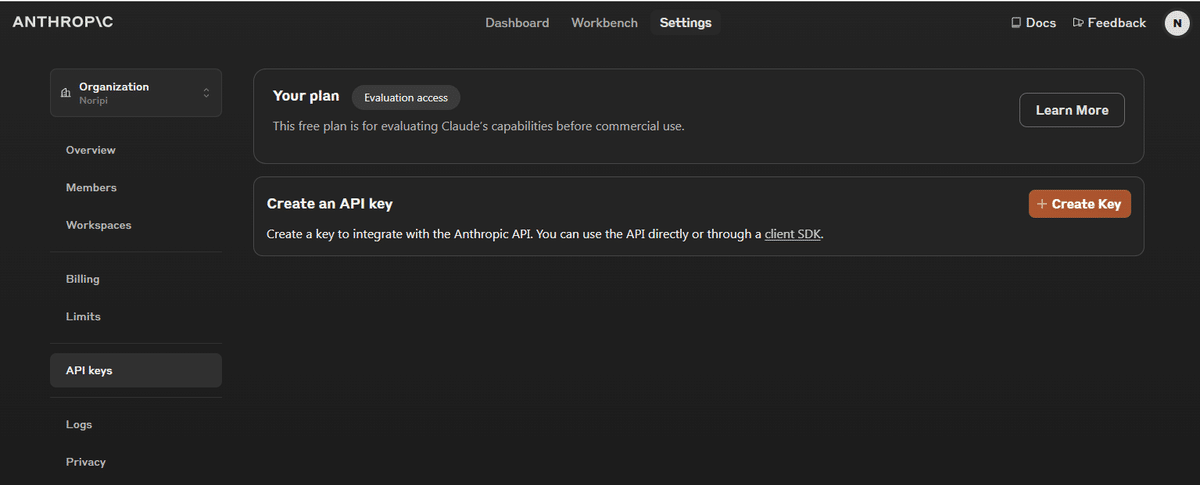
Task: View the Limits page
Action: pos(83,316)
